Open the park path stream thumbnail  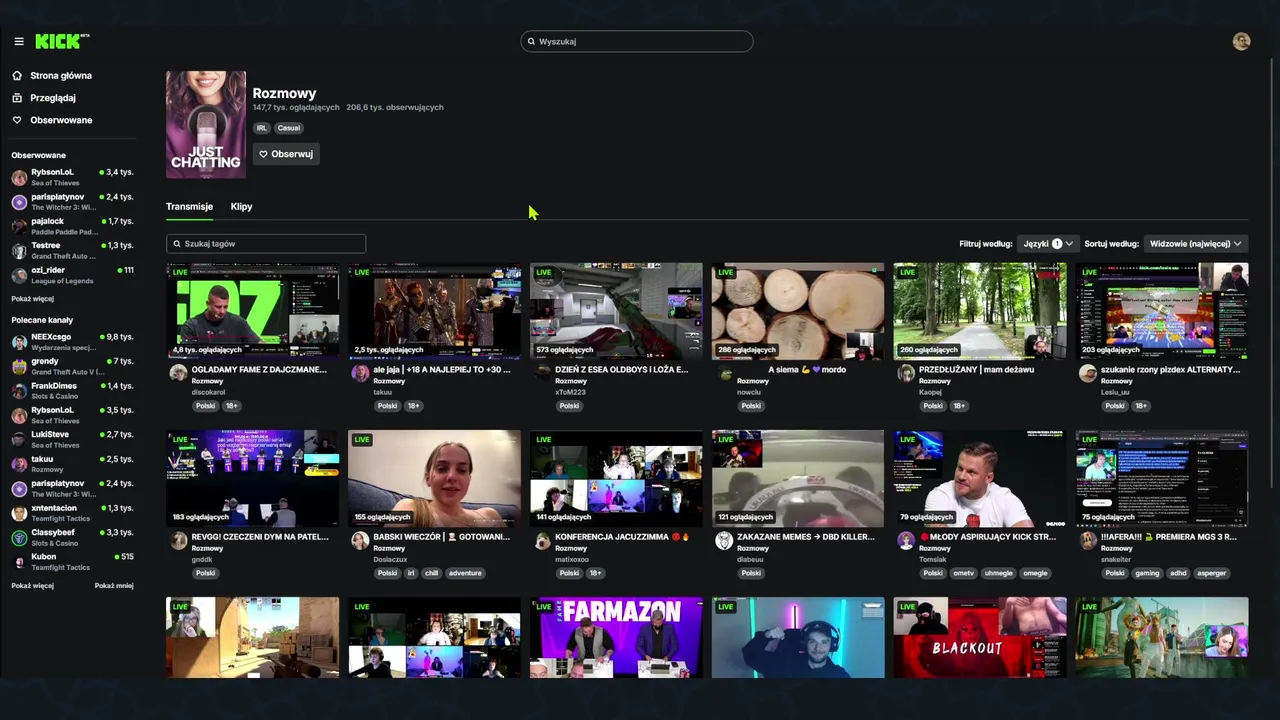[x=980, y=311]
